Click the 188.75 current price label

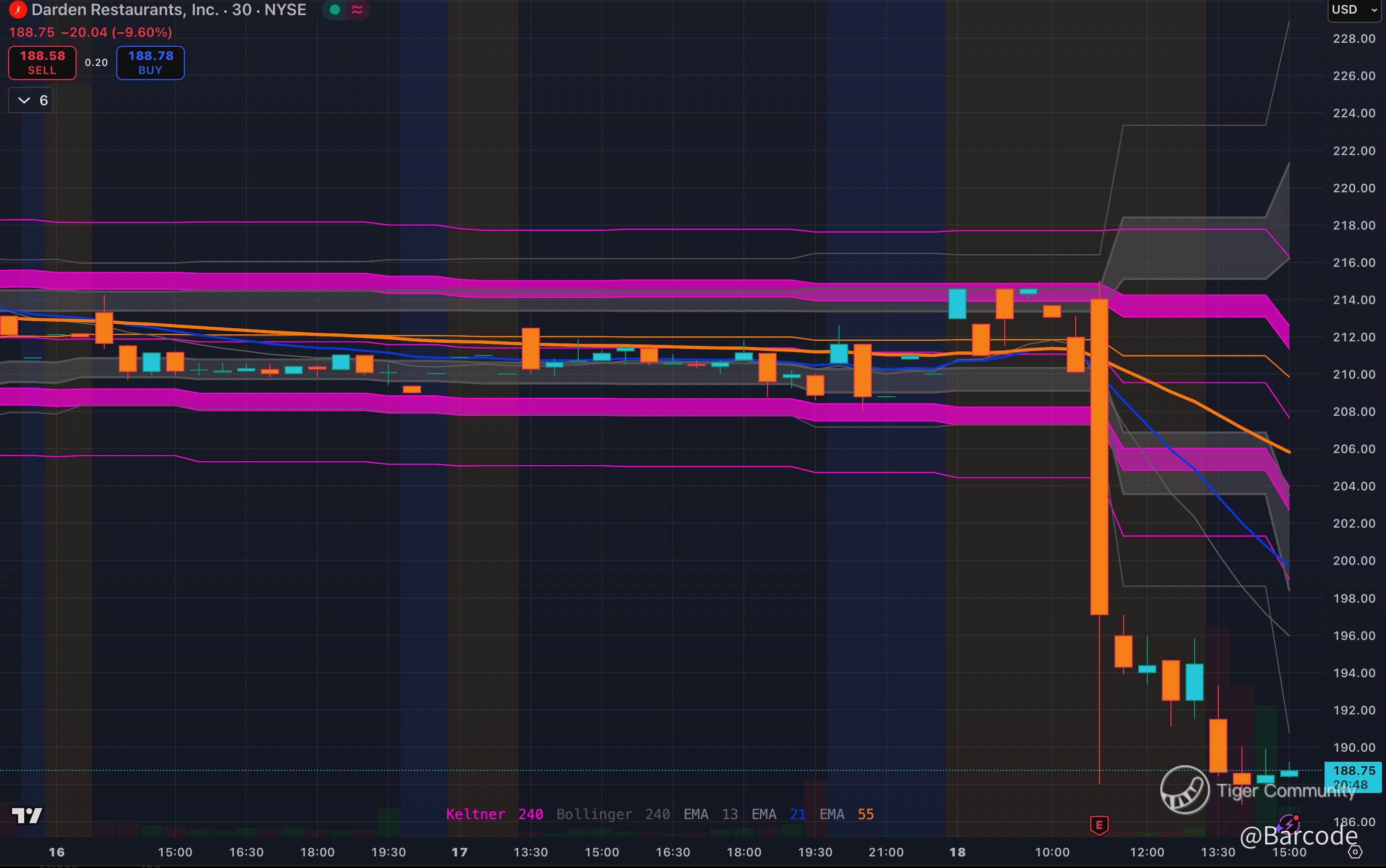click(x=1354, y=770)
